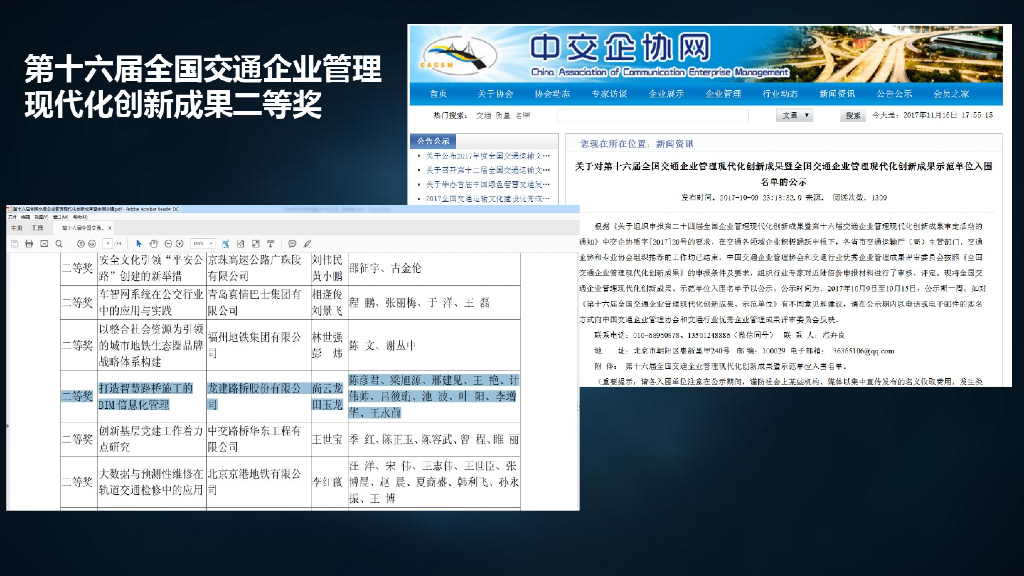
Task: Open the 编辑 menu in Acrobat
Action: pos(25,217)
